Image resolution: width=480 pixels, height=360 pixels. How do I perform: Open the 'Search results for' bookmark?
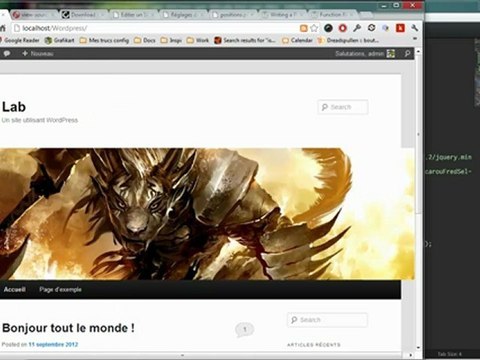(245, 40)
